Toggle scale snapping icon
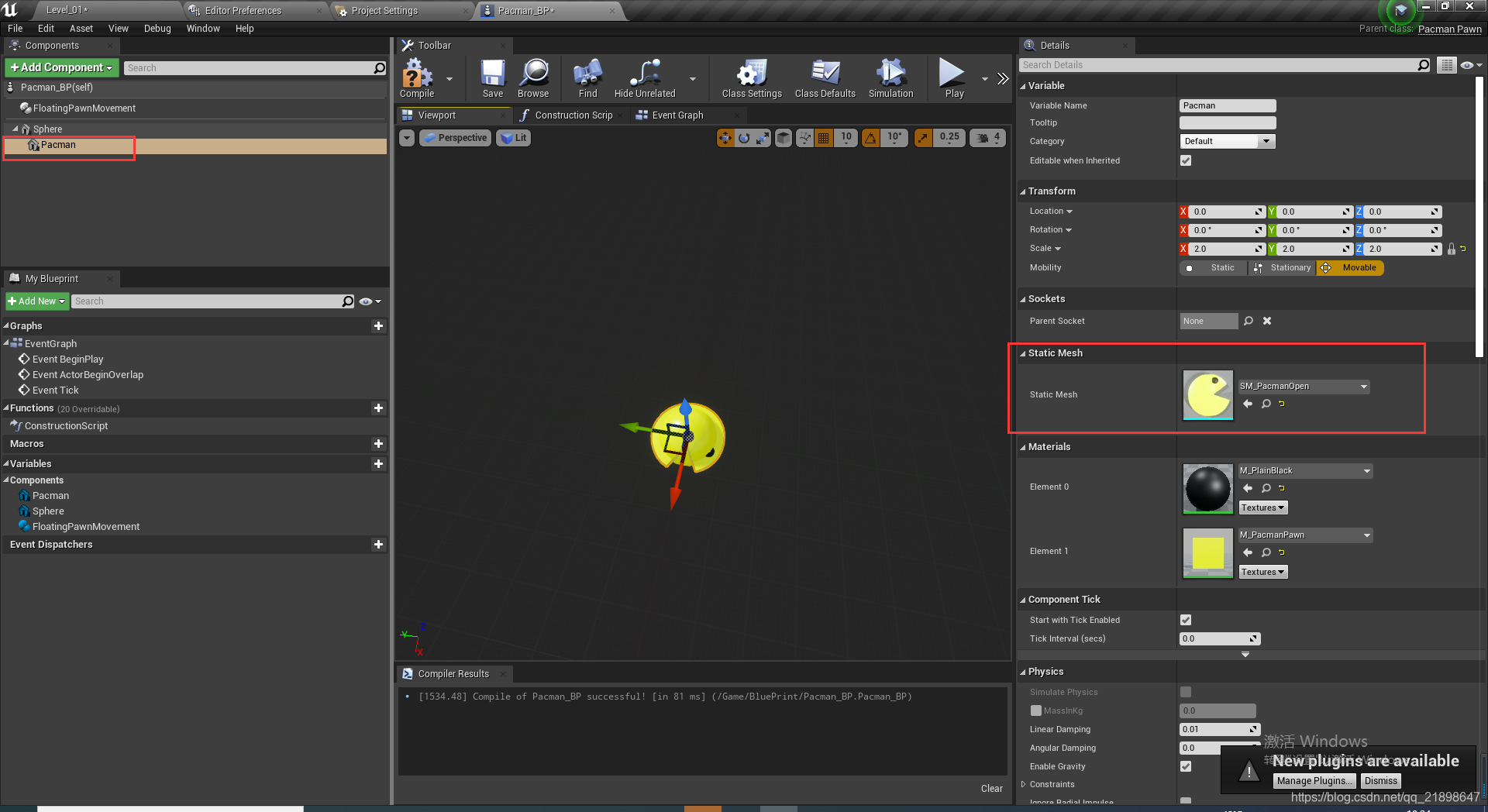This screenshot has height=812, width=1488. pos(923,138)
